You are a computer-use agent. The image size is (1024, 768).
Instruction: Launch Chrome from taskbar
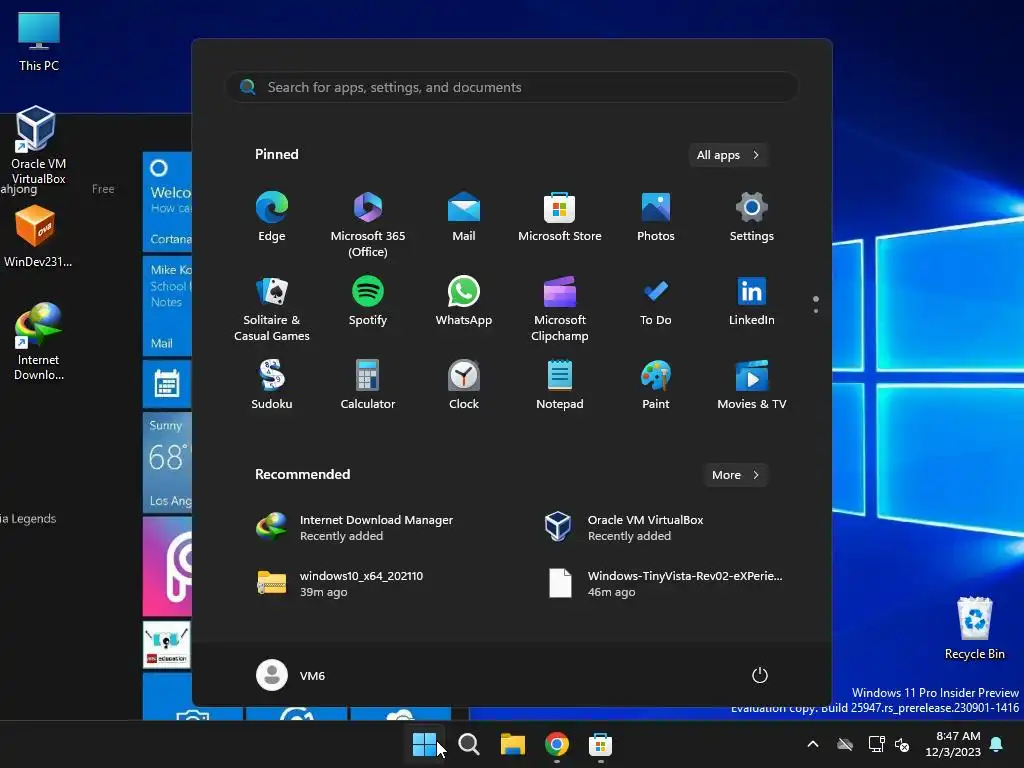pos(556,744)
